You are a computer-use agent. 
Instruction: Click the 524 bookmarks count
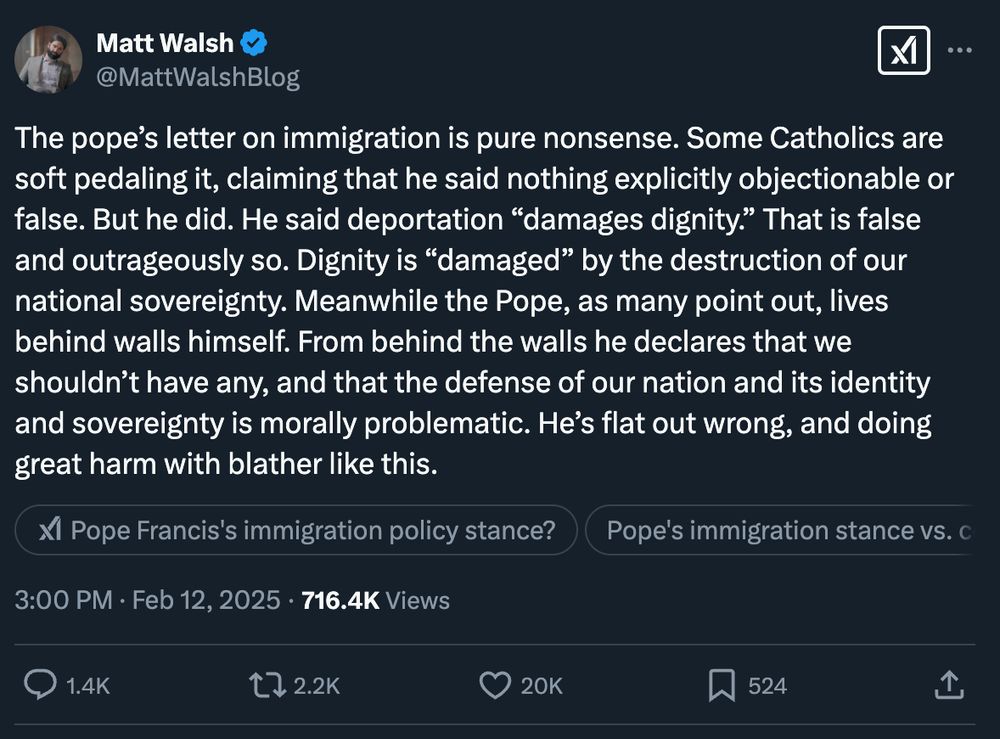pyautogui.click(x=767, y=686)
